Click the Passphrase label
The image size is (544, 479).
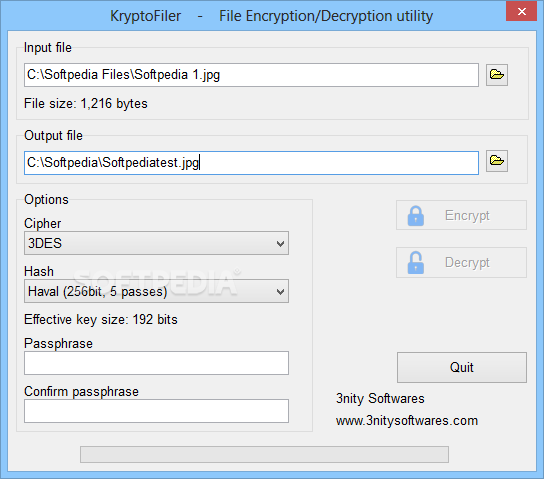point(58,344)
